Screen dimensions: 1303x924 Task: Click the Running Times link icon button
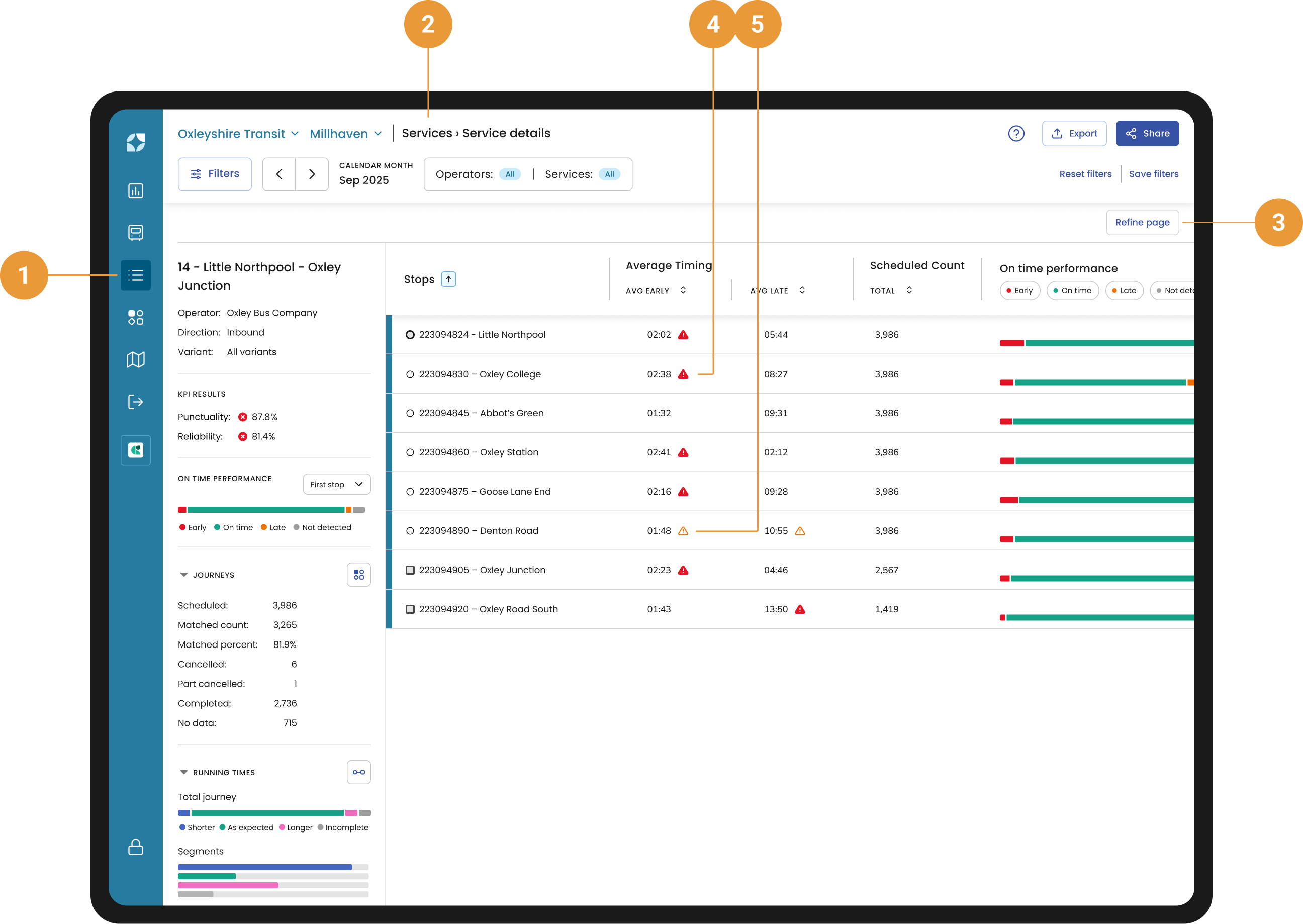(358, 772)
